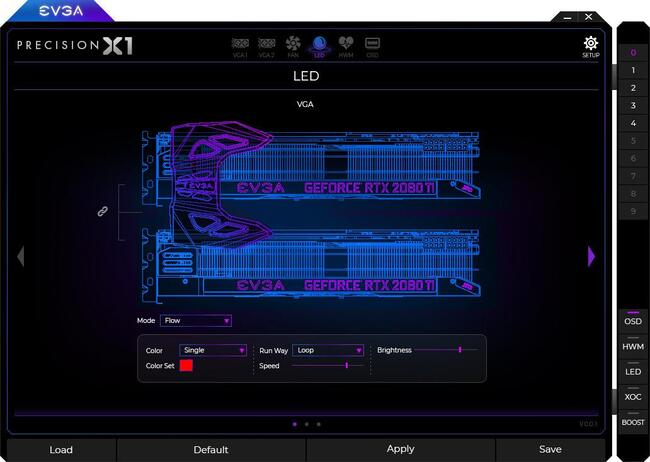Open the Mode dropdown showing Flow

pos(196,321)
